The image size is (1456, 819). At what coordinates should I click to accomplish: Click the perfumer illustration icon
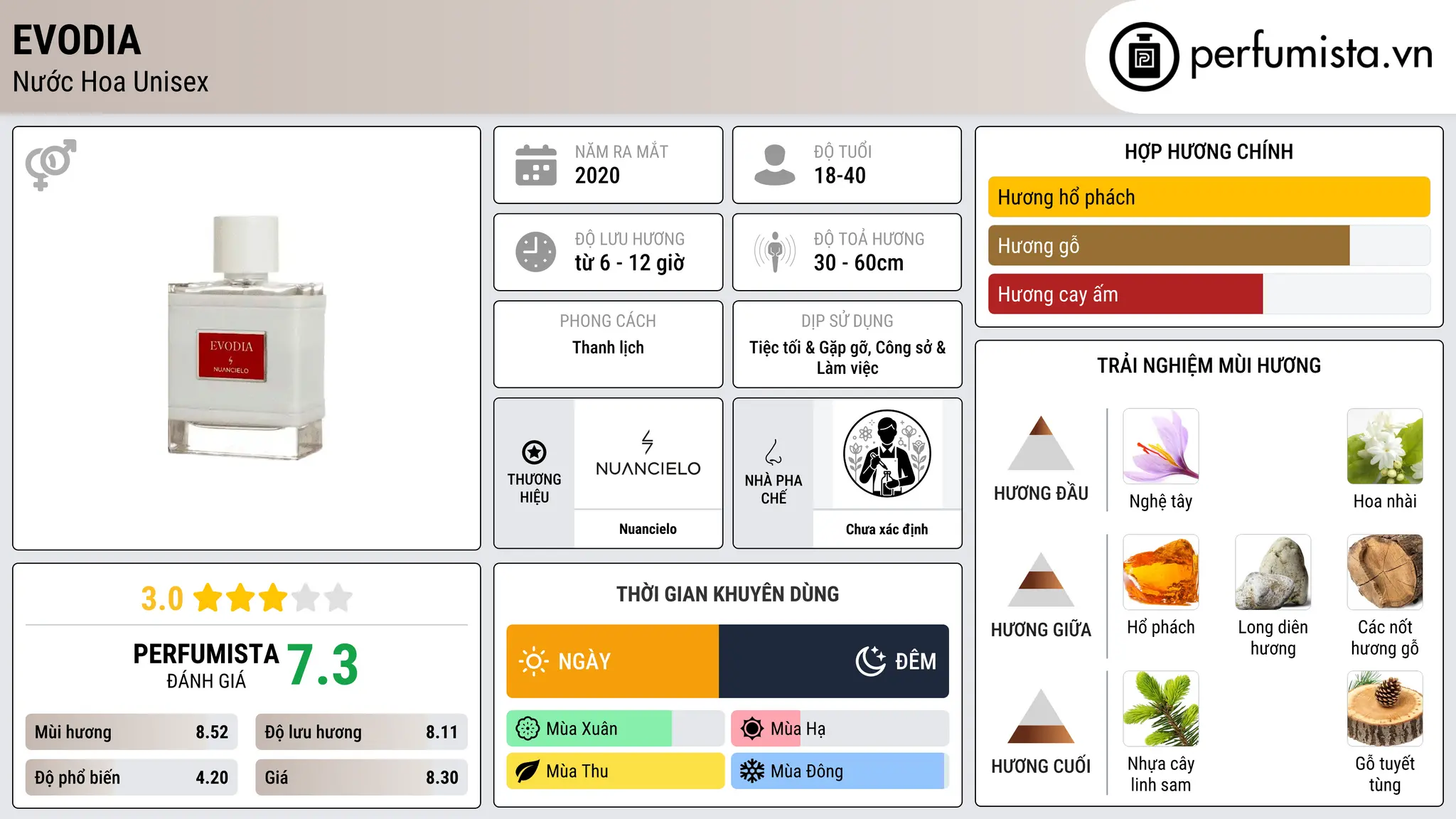coord(887,454)
